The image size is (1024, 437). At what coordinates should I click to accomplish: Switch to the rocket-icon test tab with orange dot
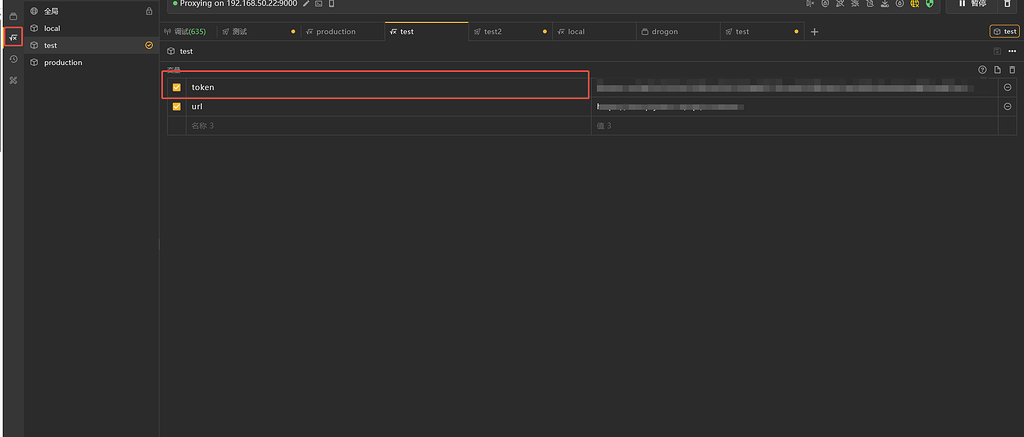pyautogui.click(x=762, y=31)
